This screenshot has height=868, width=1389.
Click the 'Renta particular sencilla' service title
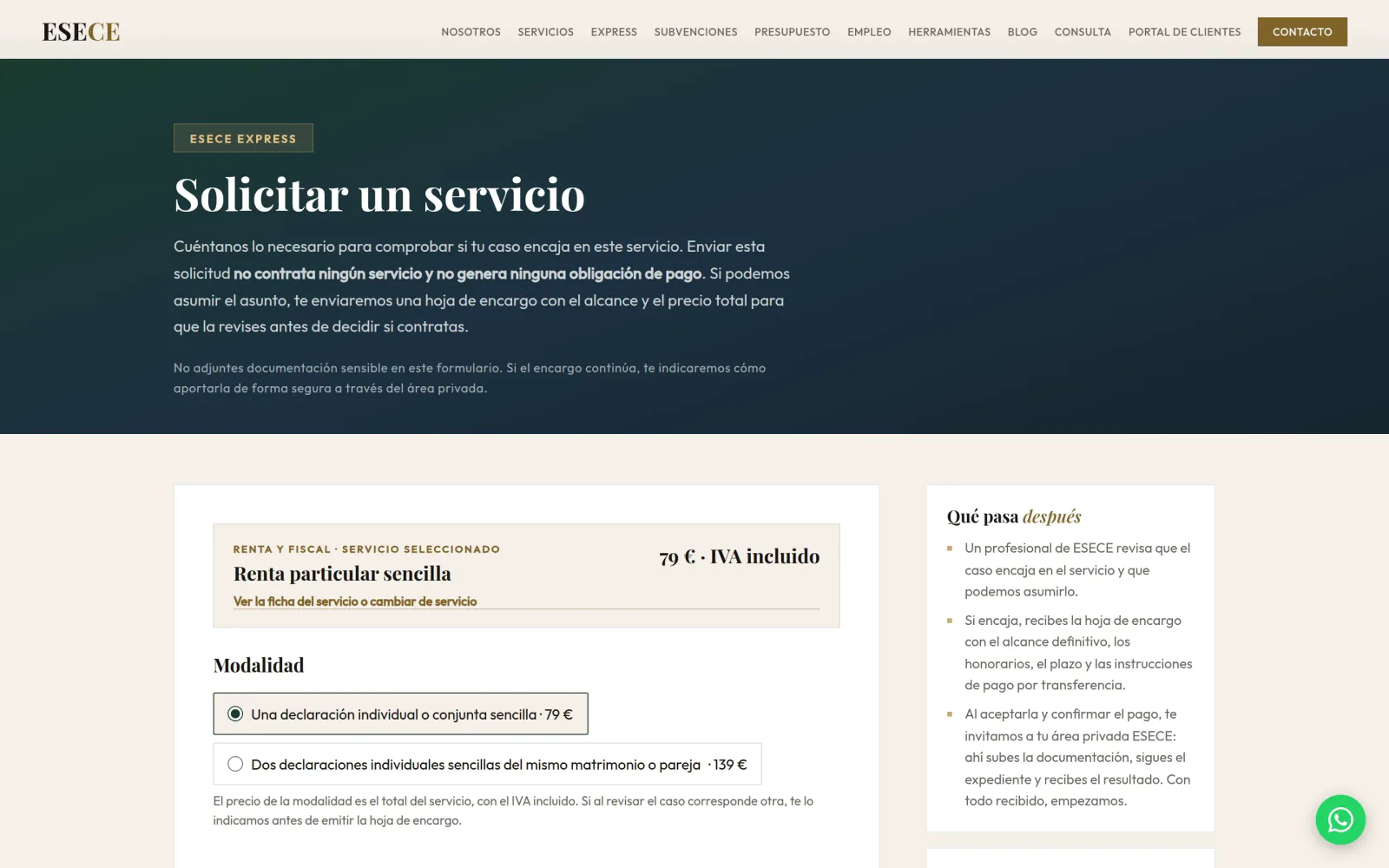pyautogui.click(x=342, y=574)
